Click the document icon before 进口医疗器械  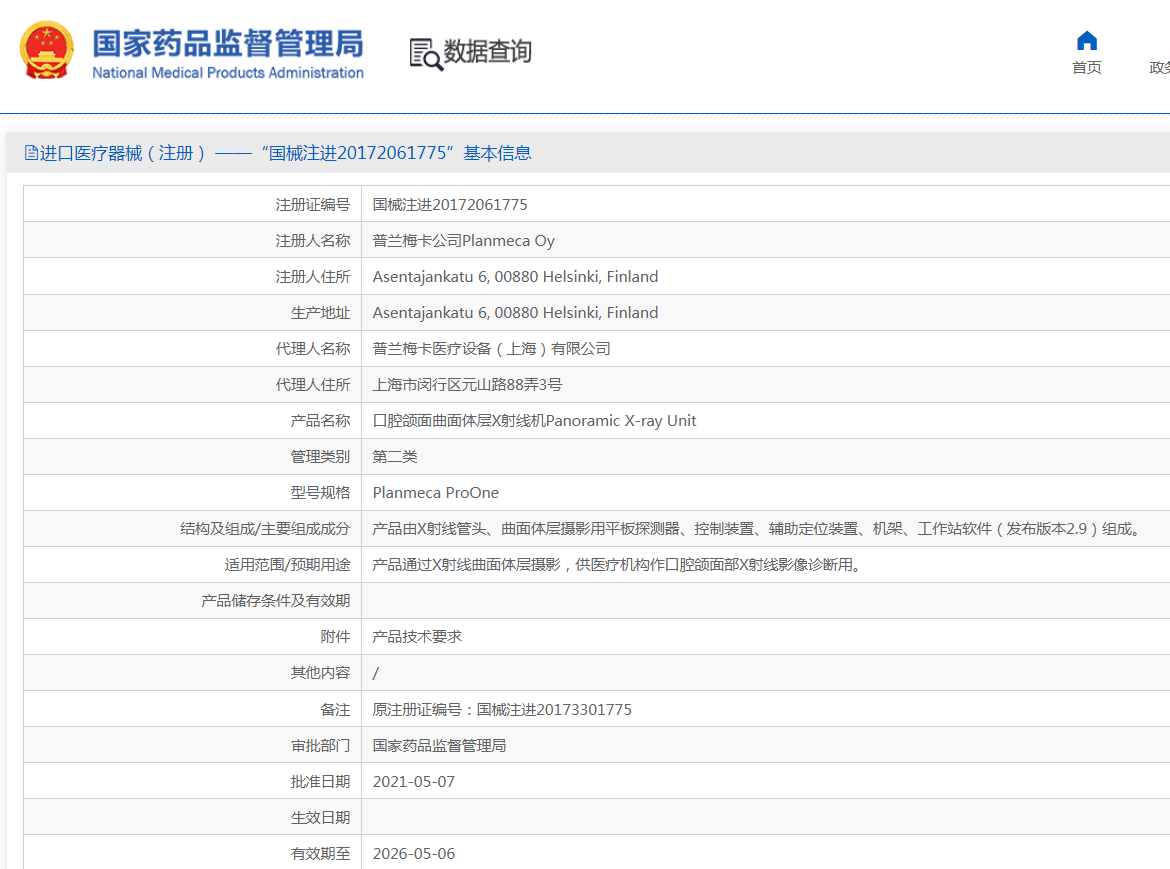[31, 153]
